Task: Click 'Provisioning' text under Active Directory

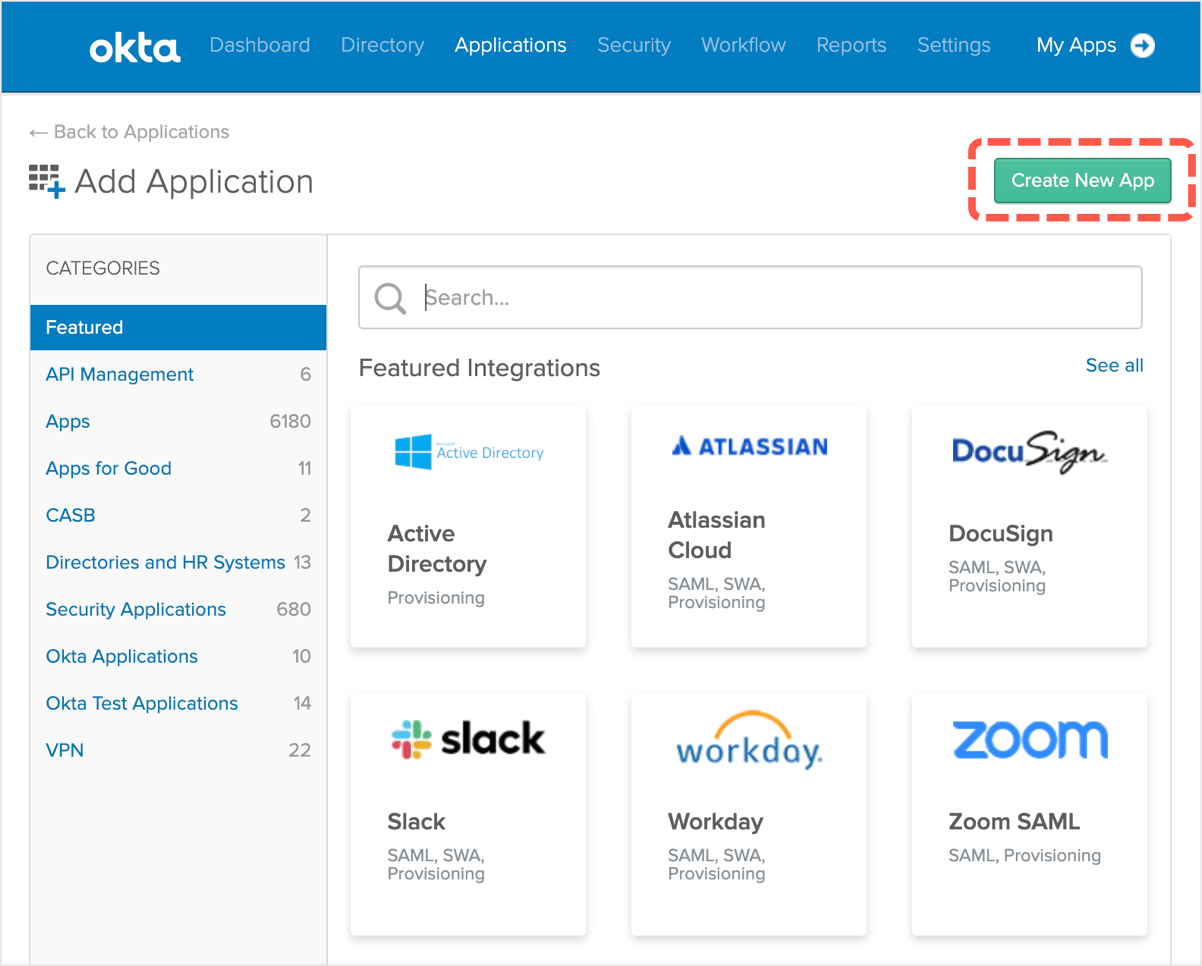Action: [436, 597]
